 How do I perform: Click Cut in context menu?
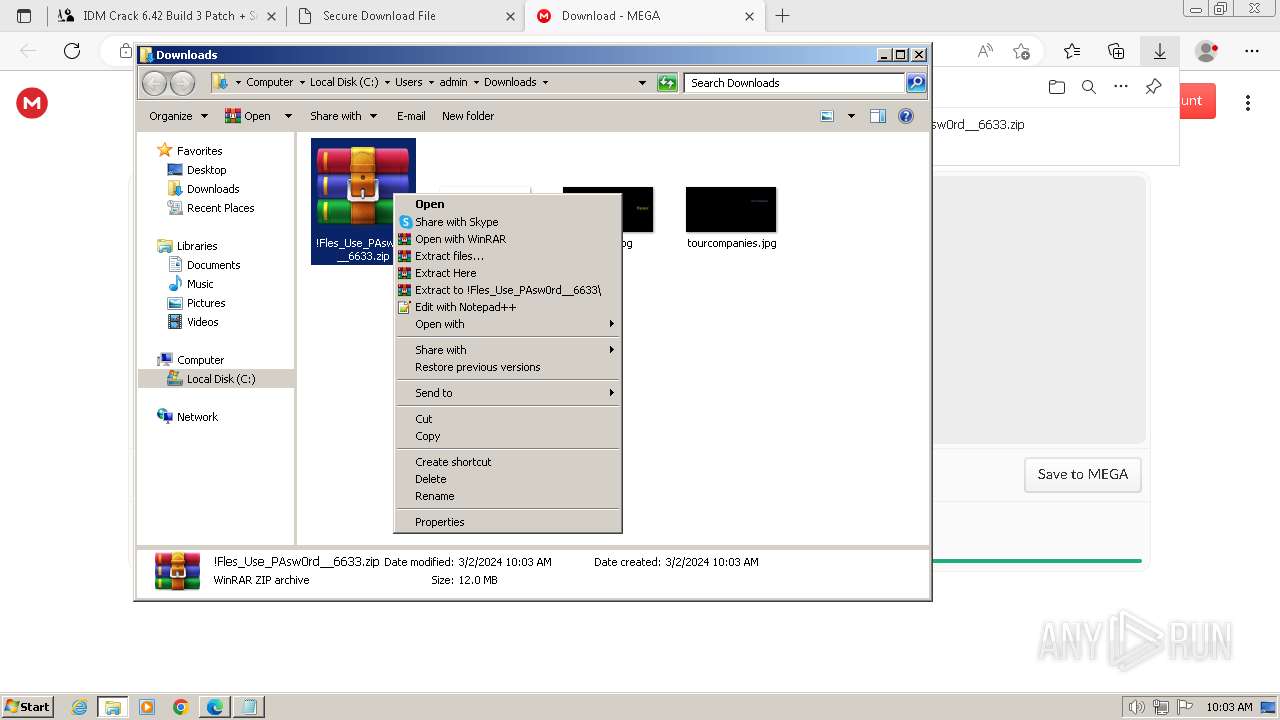[508, 419]
